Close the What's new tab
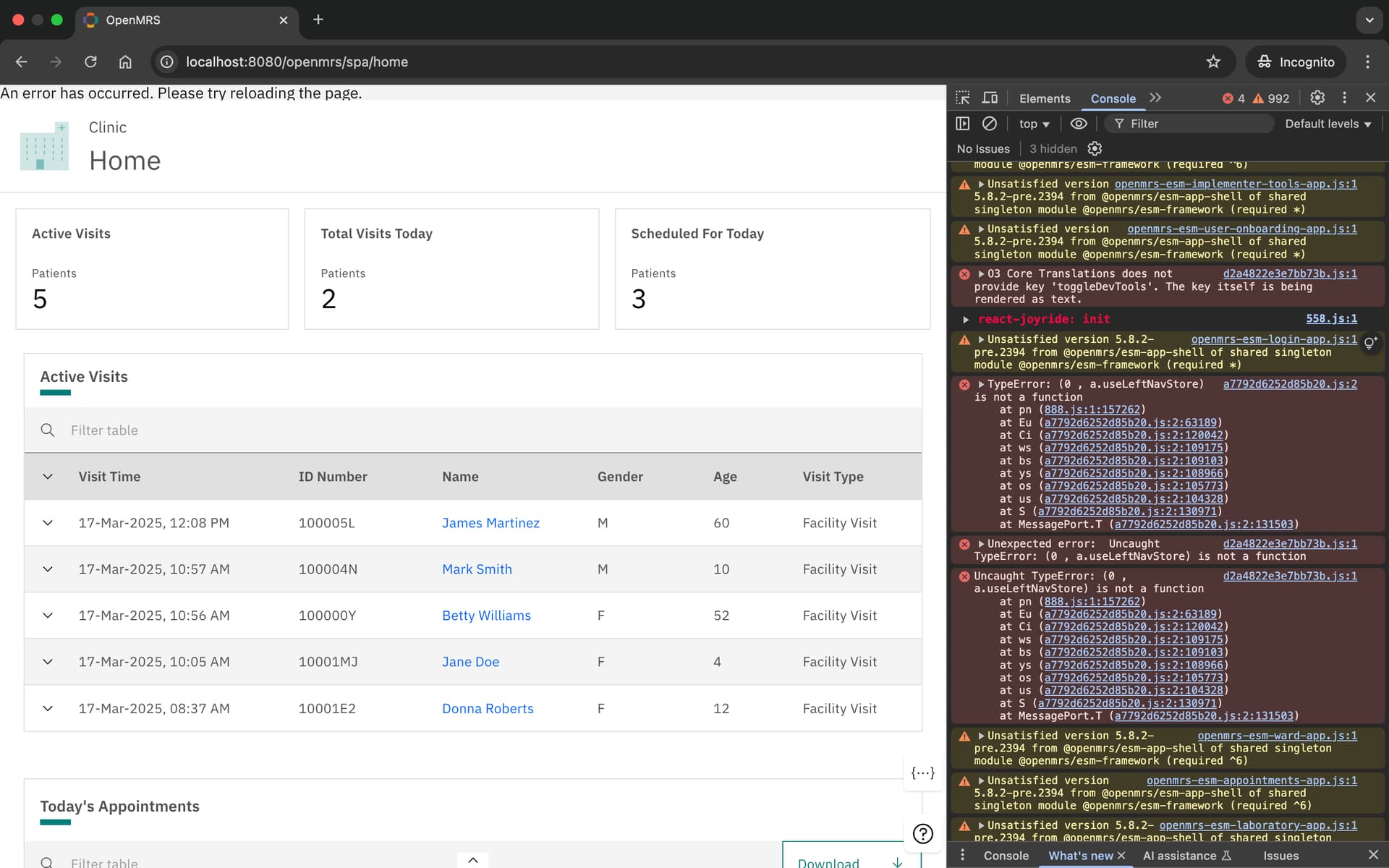The width and height of the screenshot is (1389, 868). 1121,856
